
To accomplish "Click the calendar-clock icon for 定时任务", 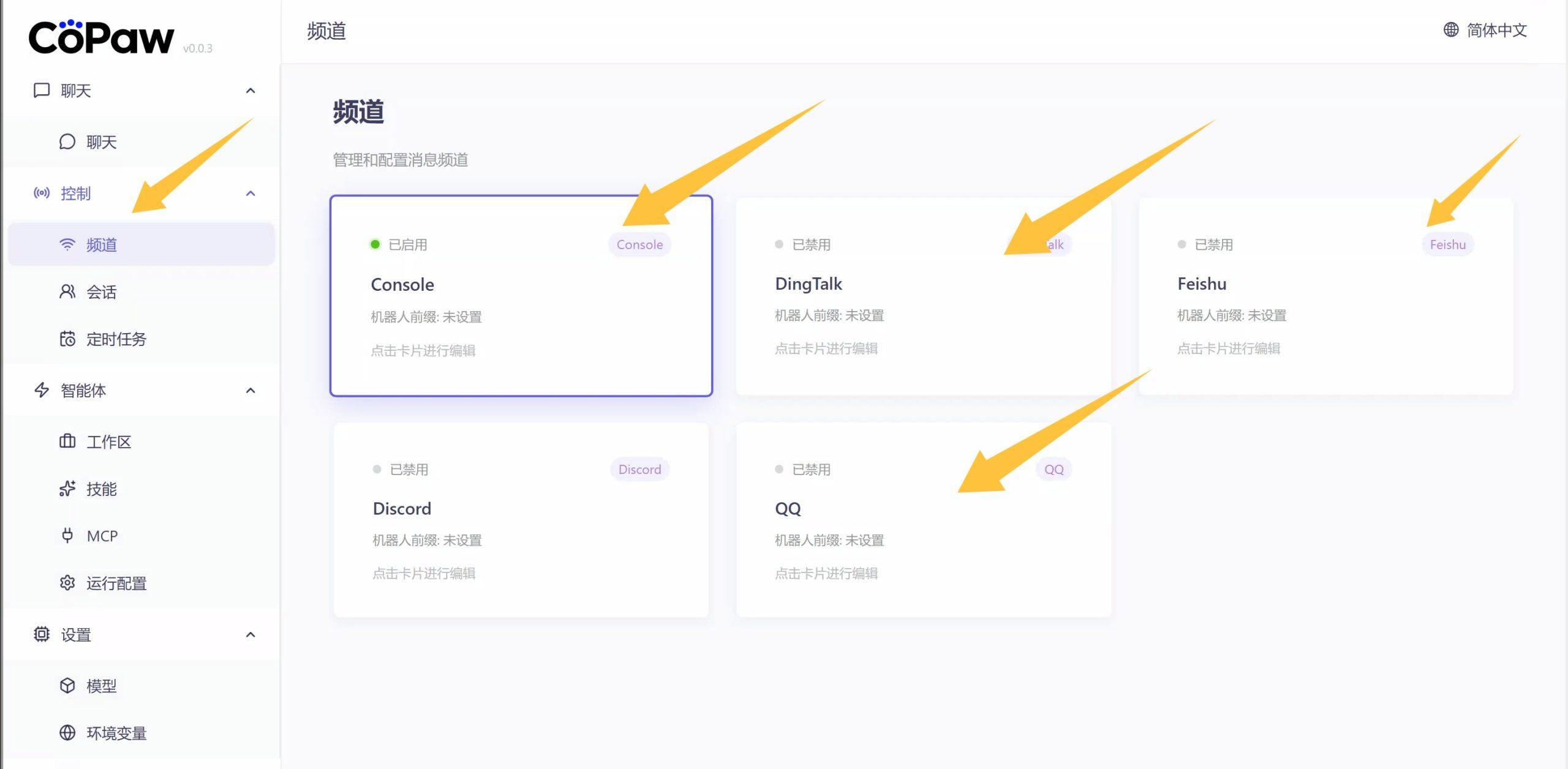I will click(x=67, y=339).
